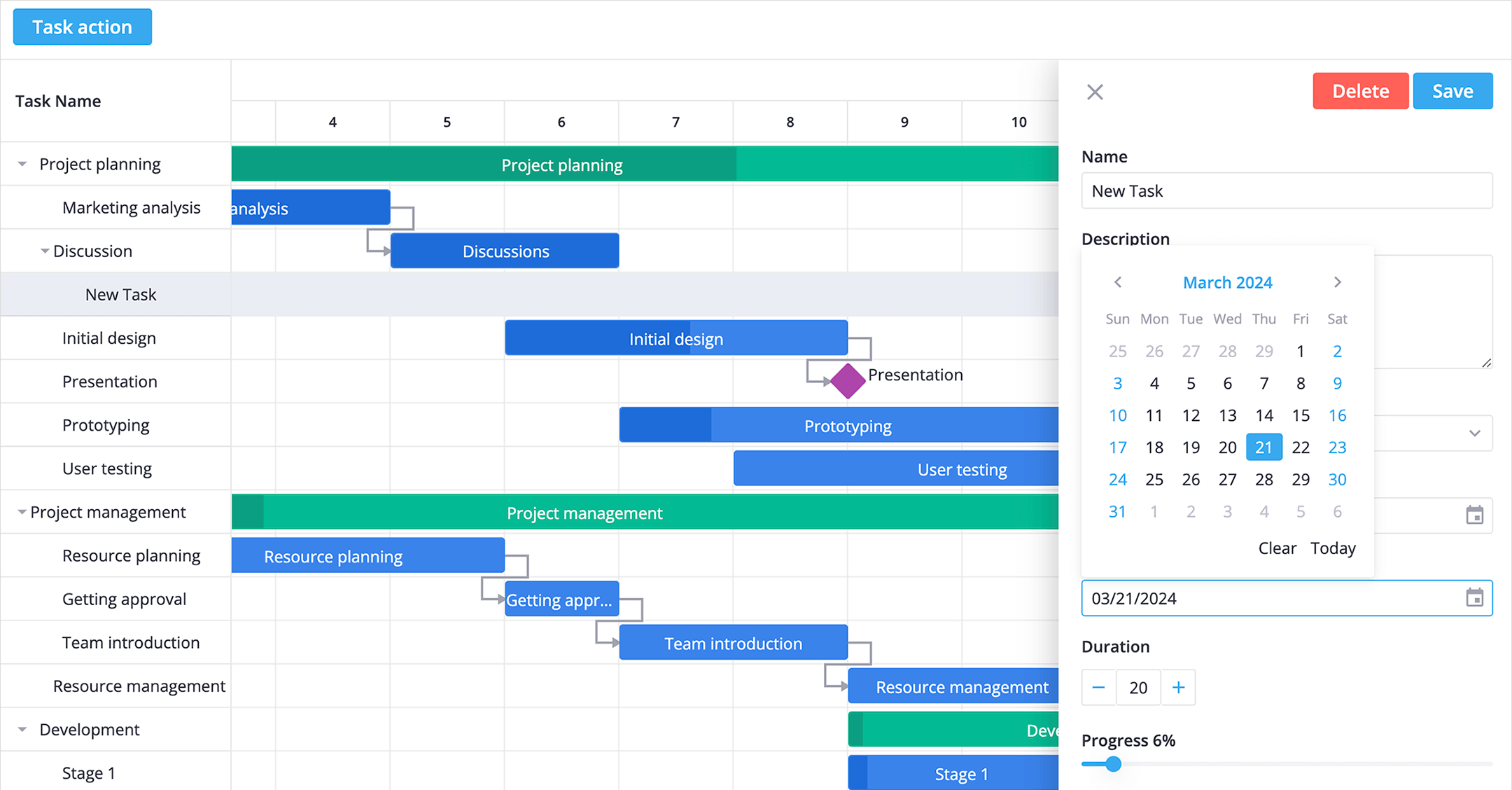Click on the Name input field
Image resolution: width=1512 pixels, height=790 pixels.
point(1285,192)
